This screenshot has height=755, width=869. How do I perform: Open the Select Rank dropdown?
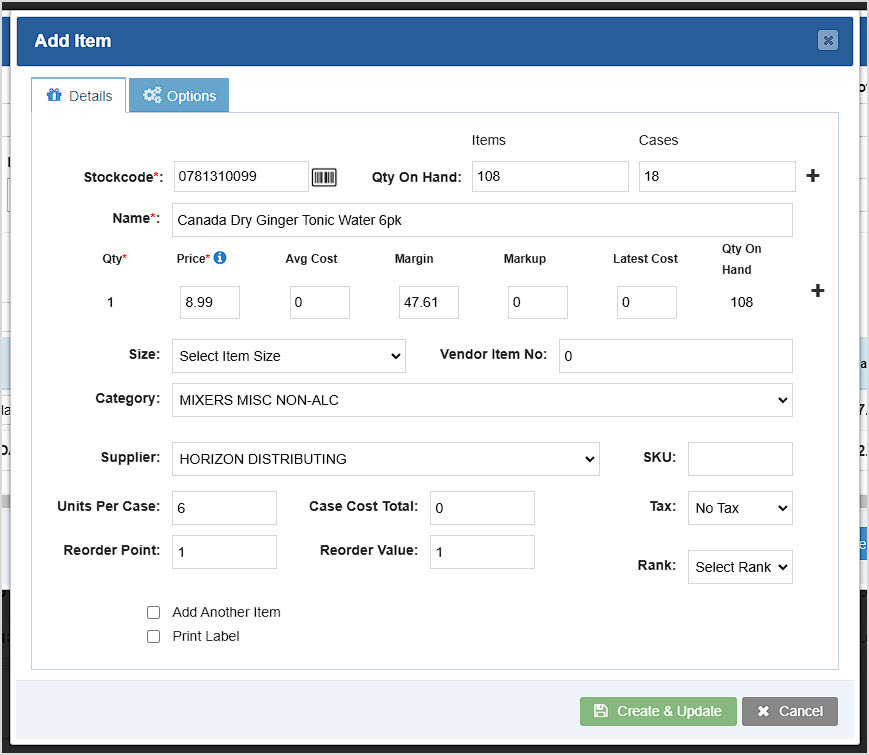point(740,567)
